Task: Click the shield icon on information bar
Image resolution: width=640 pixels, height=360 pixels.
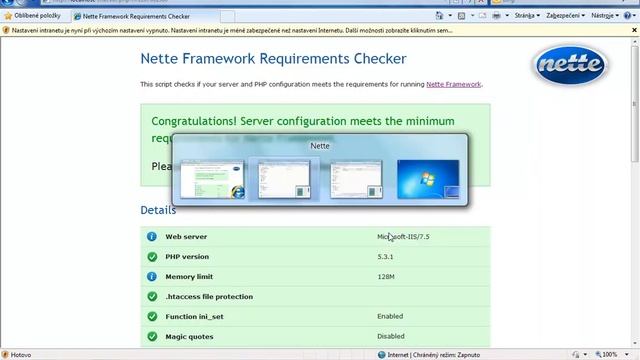Action: pos(6,30)
